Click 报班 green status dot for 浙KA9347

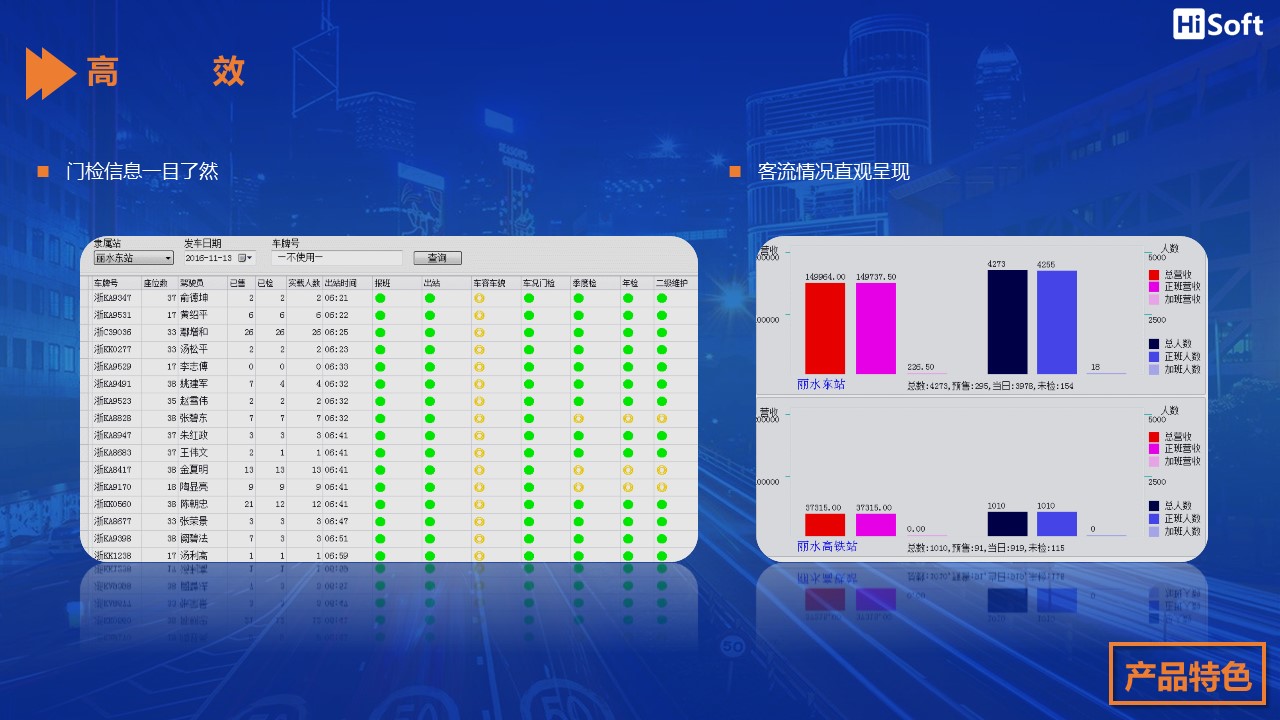click(x=380, y=298)
